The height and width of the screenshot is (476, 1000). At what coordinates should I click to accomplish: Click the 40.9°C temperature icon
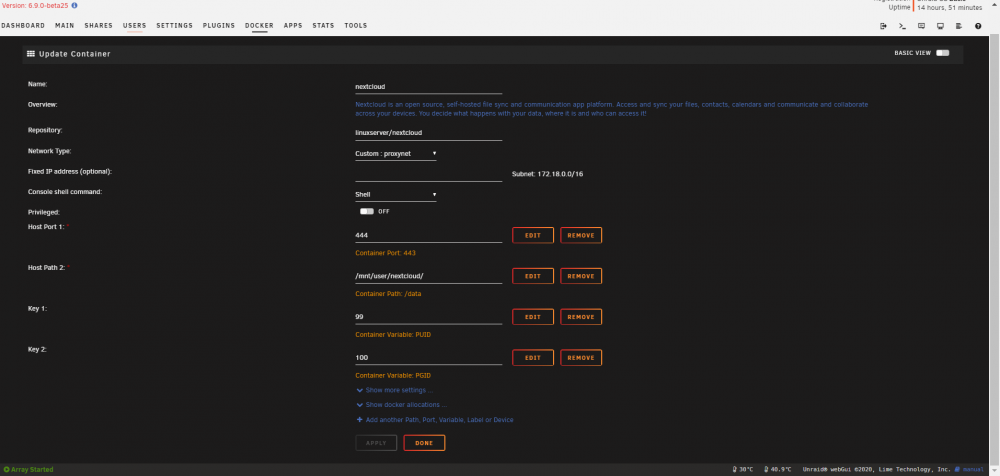766,470
